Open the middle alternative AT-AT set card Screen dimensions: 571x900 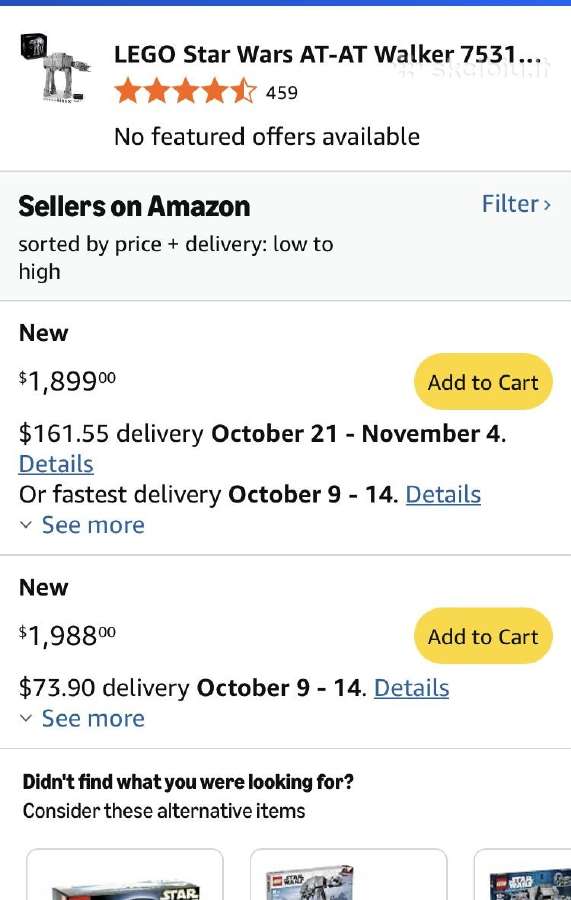pyautogui.click(x=348, y=874)
